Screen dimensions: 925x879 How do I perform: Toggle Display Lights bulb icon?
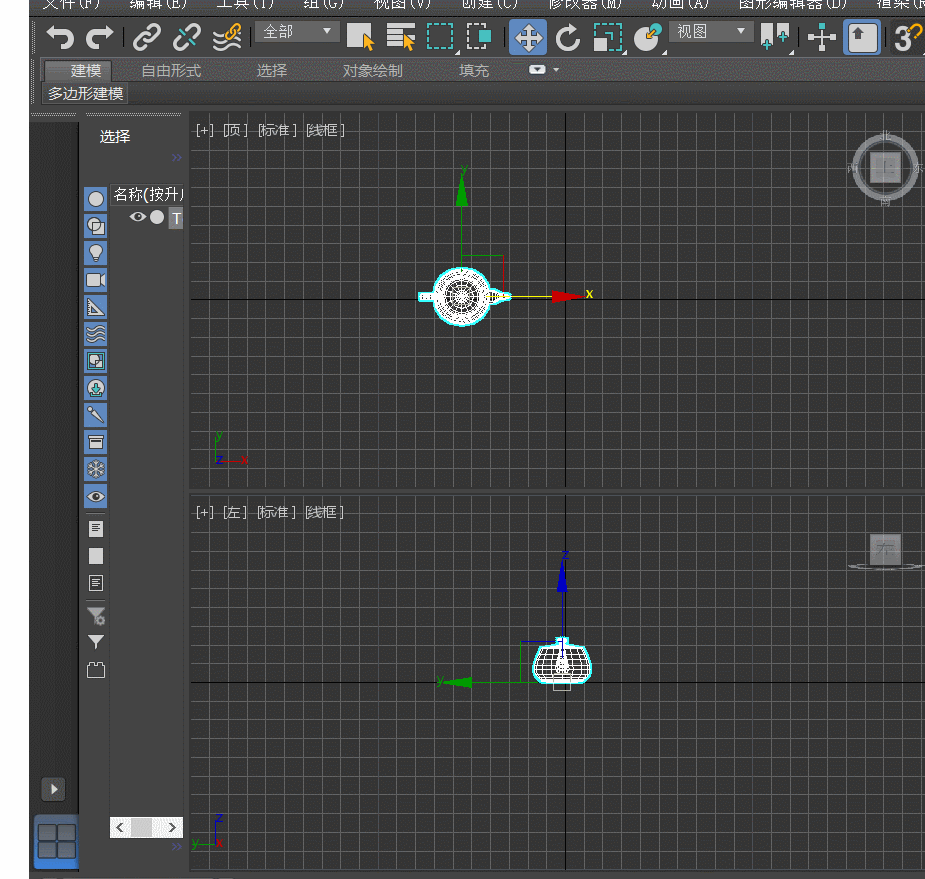96,253
